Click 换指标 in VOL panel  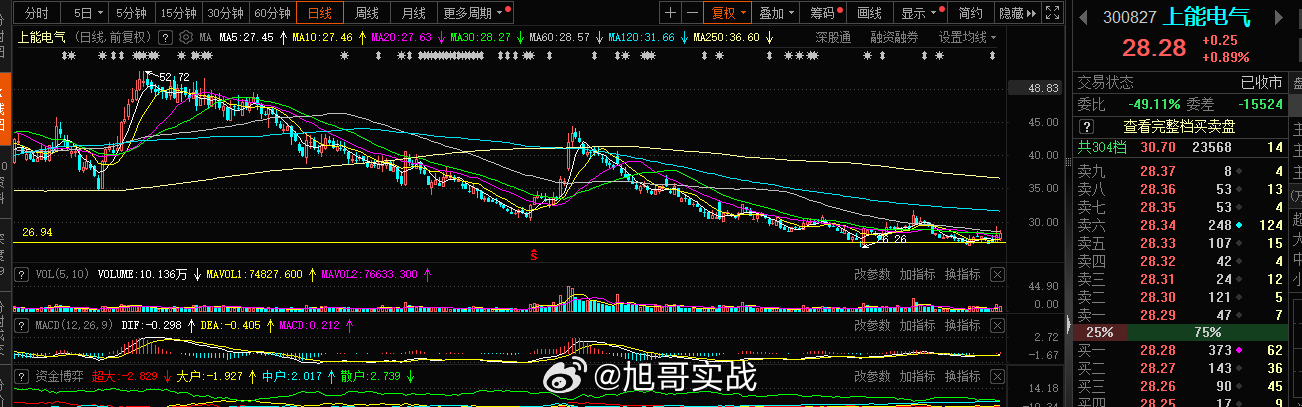962,272
